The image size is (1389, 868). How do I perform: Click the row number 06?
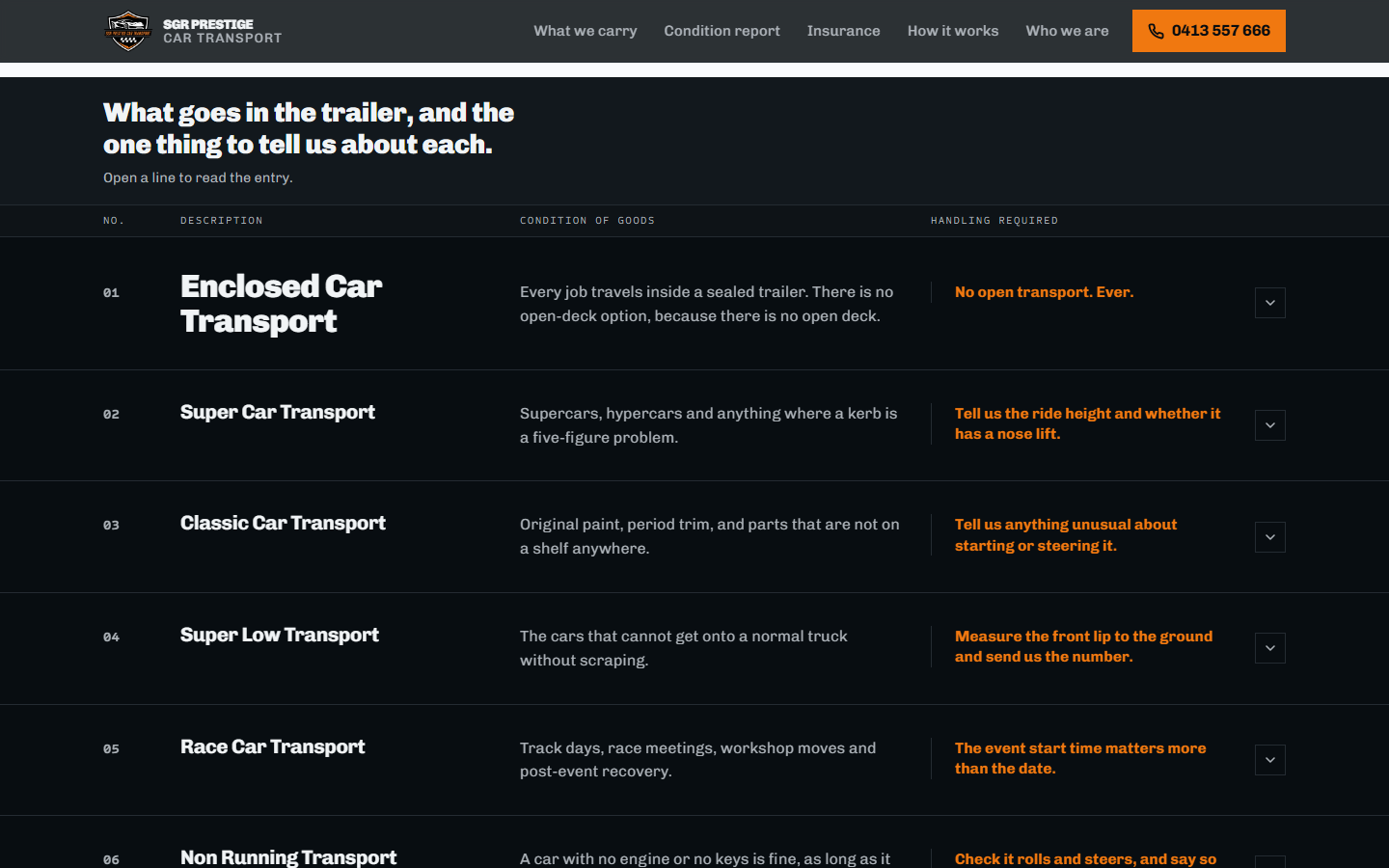[111, 860]
